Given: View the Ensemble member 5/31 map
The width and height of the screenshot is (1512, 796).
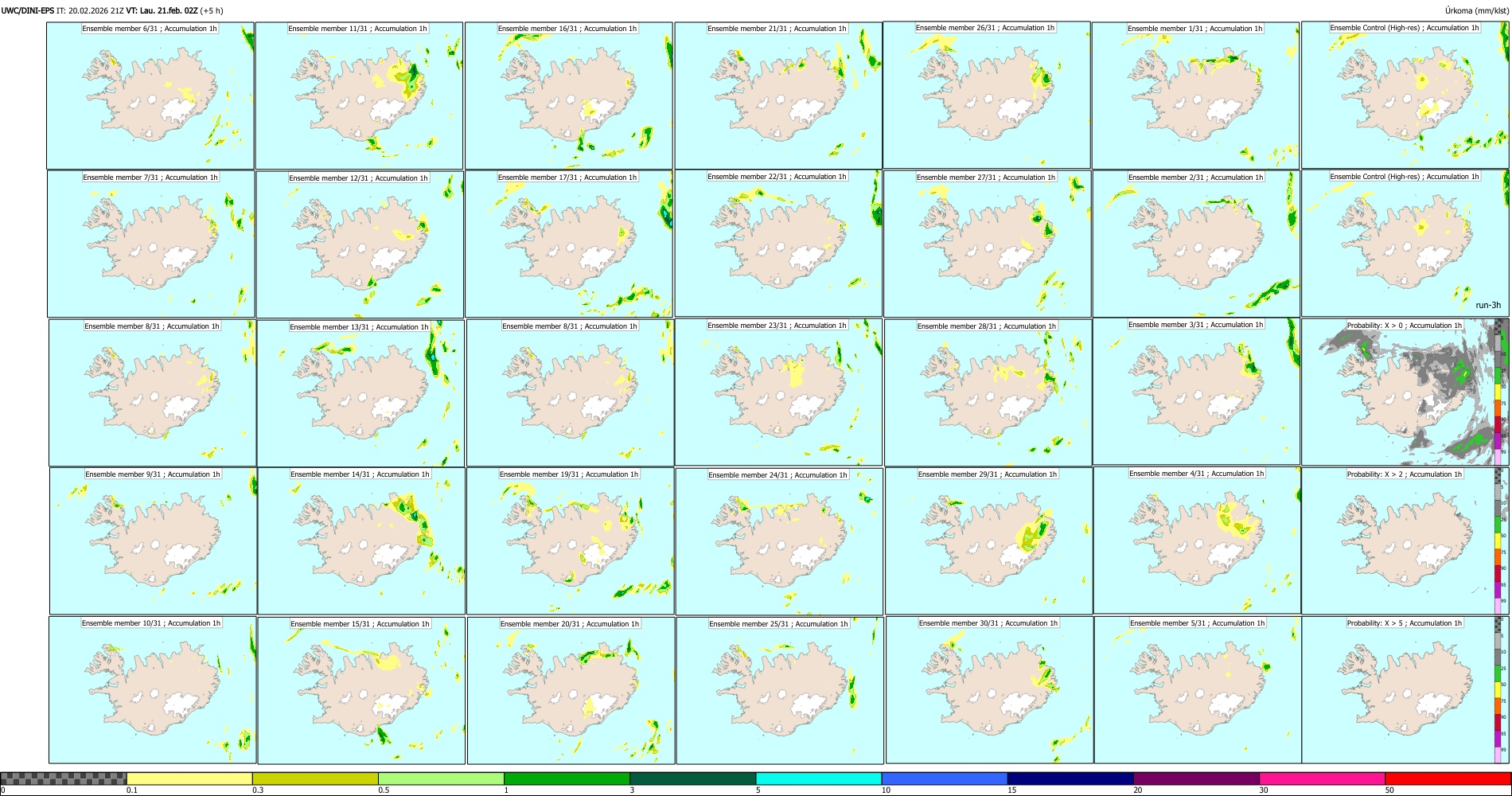Looking at the screenshot, I should [x=1198, y=690].
